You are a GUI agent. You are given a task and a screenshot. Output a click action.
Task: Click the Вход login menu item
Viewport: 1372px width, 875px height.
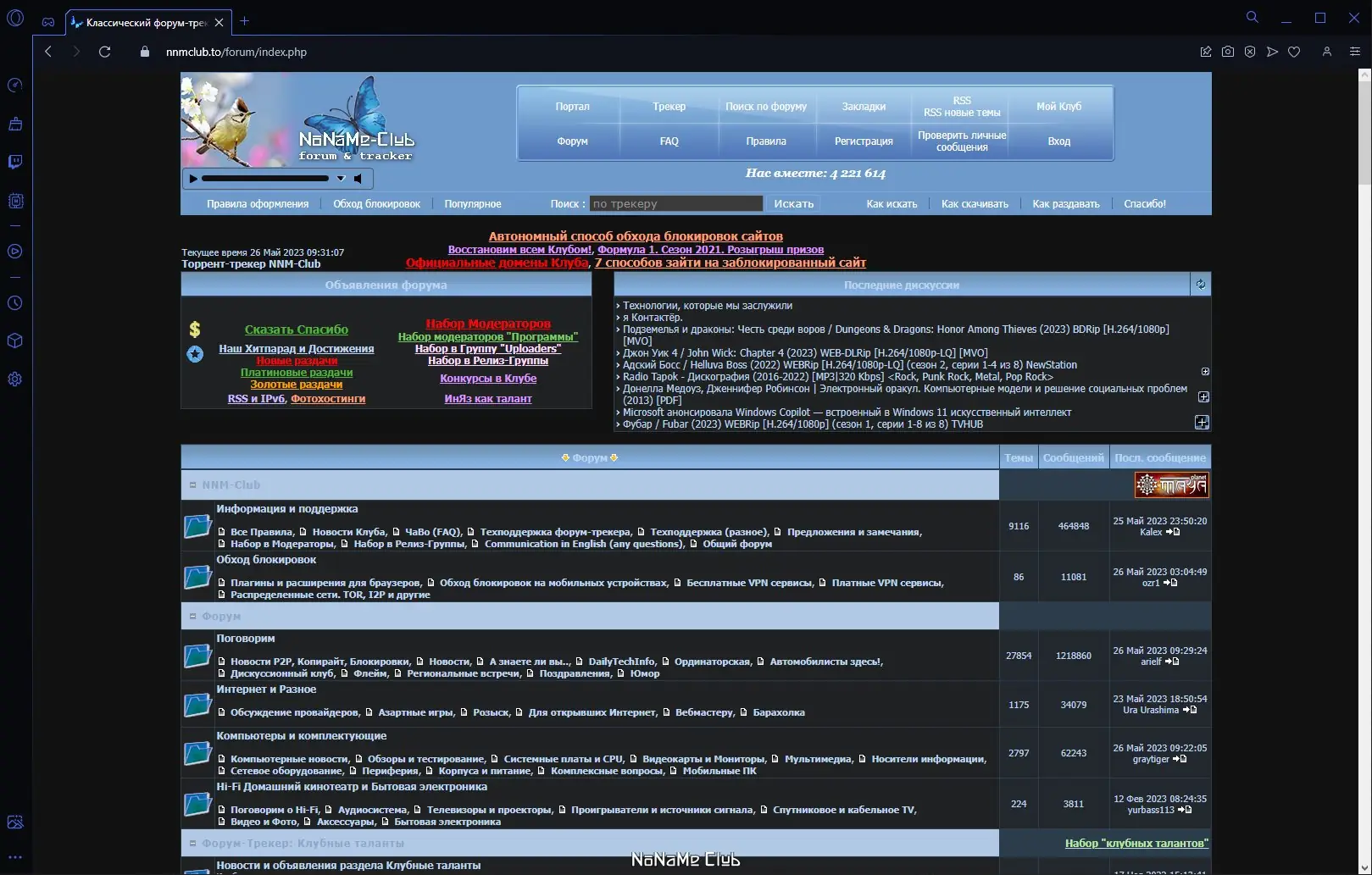coord(1059,141)
